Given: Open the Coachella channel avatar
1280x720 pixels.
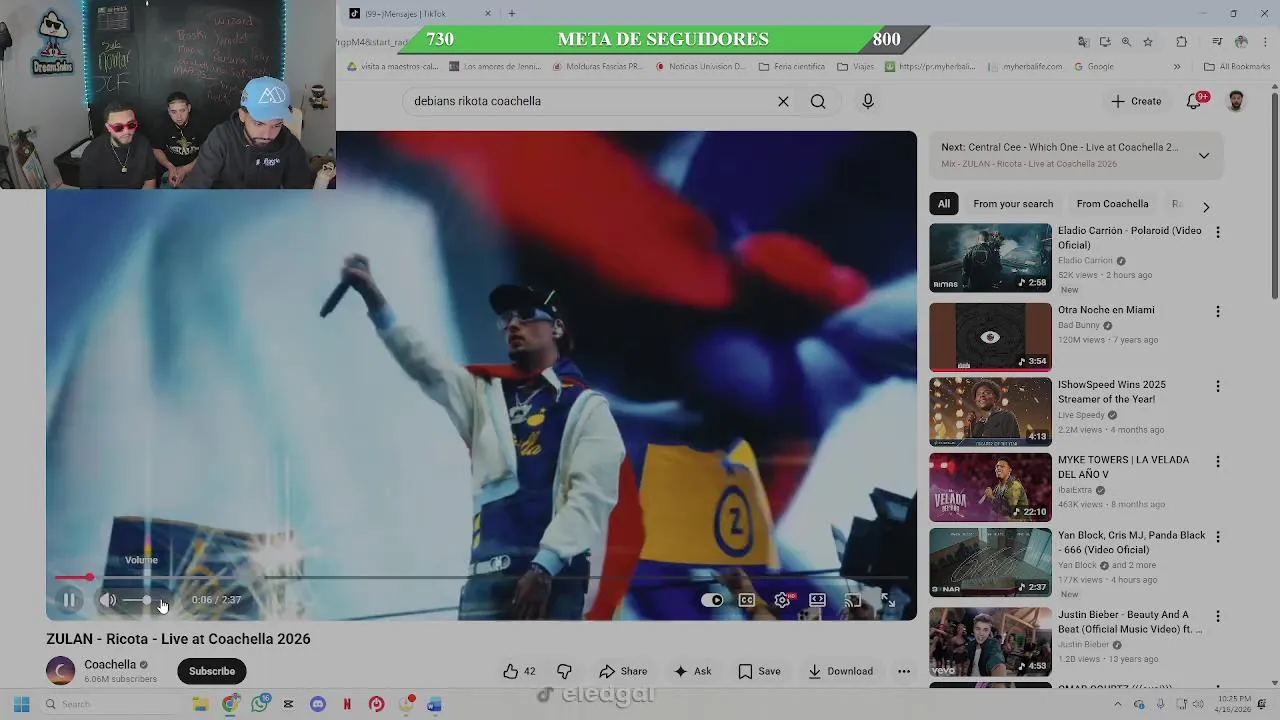Looking at the screenshot, I should (x=60, y=671).
